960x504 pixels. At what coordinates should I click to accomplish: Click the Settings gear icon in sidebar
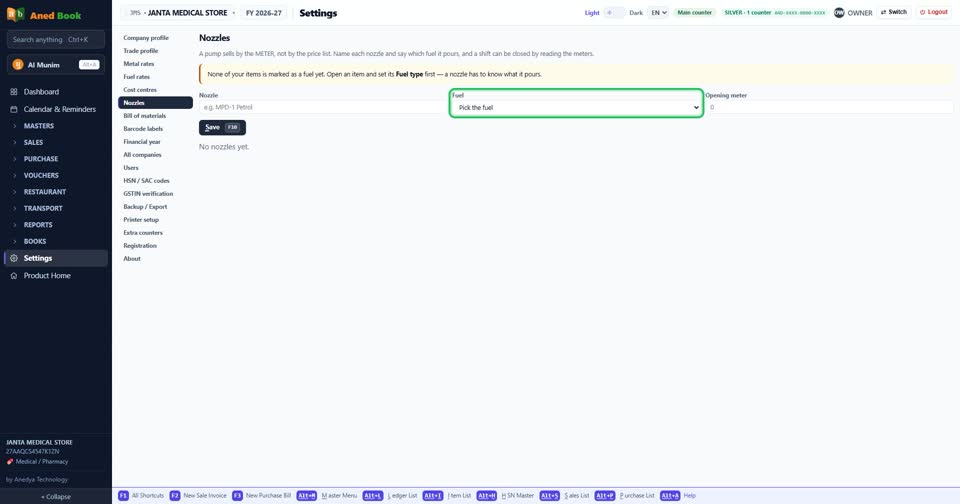(13, 258)
